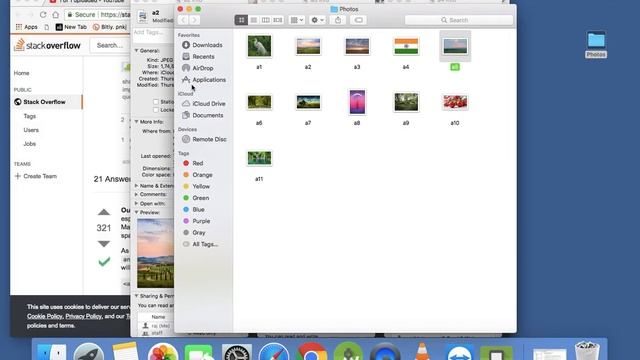
Task: Select the a6 photo thumbnail
Action: point(259,102)
